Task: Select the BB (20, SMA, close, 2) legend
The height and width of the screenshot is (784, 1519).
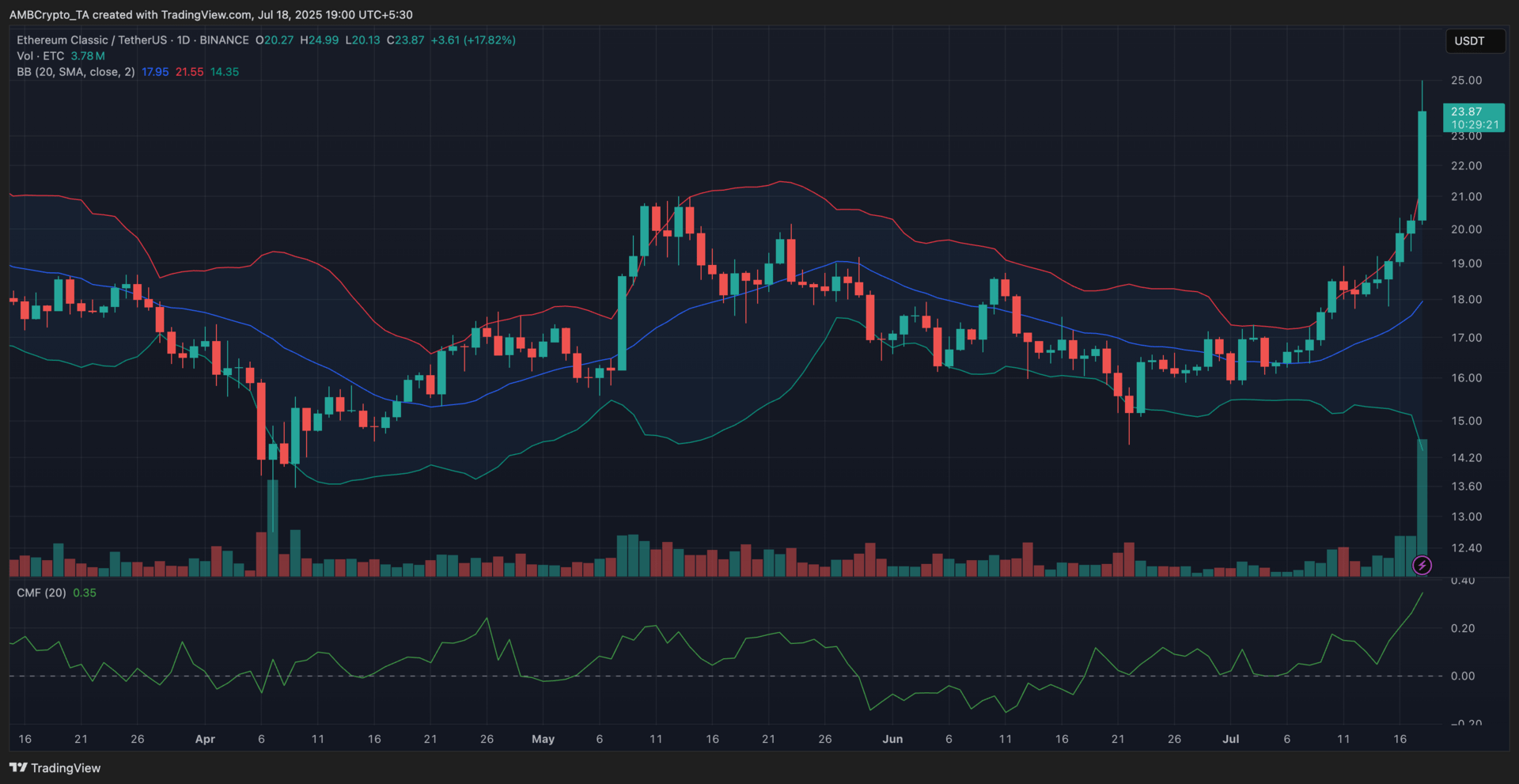Action: (75, 72)
